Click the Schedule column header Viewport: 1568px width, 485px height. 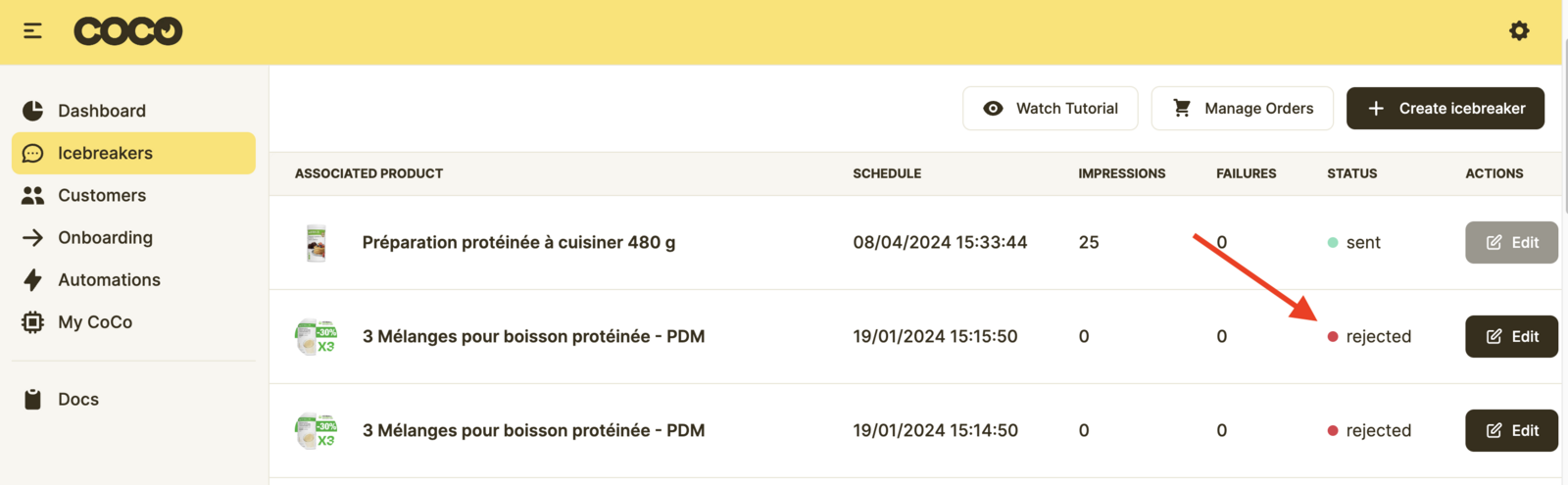887,173
